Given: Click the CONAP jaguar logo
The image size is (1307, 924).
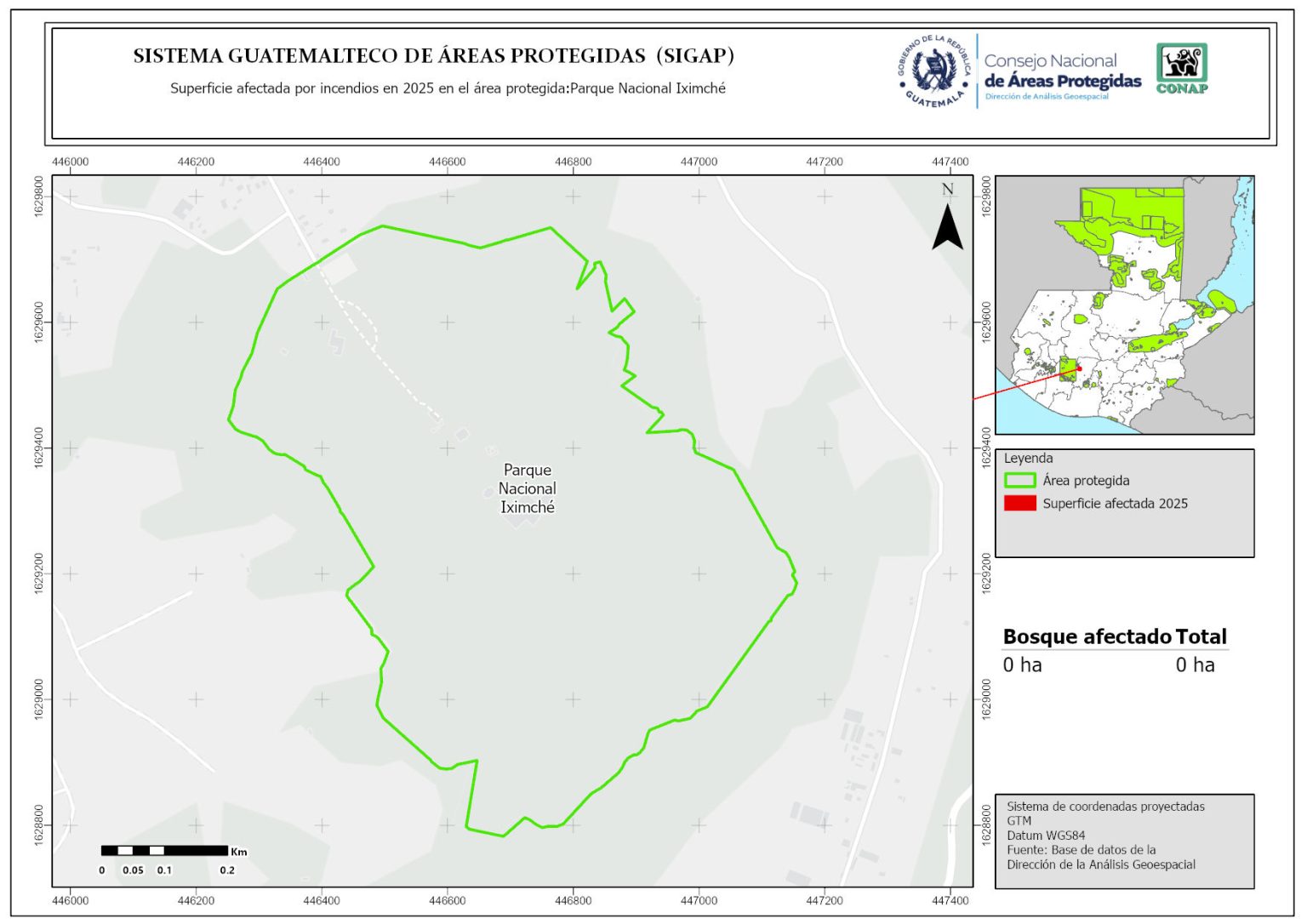Looking at the screenshot, I should (1181, 68).
